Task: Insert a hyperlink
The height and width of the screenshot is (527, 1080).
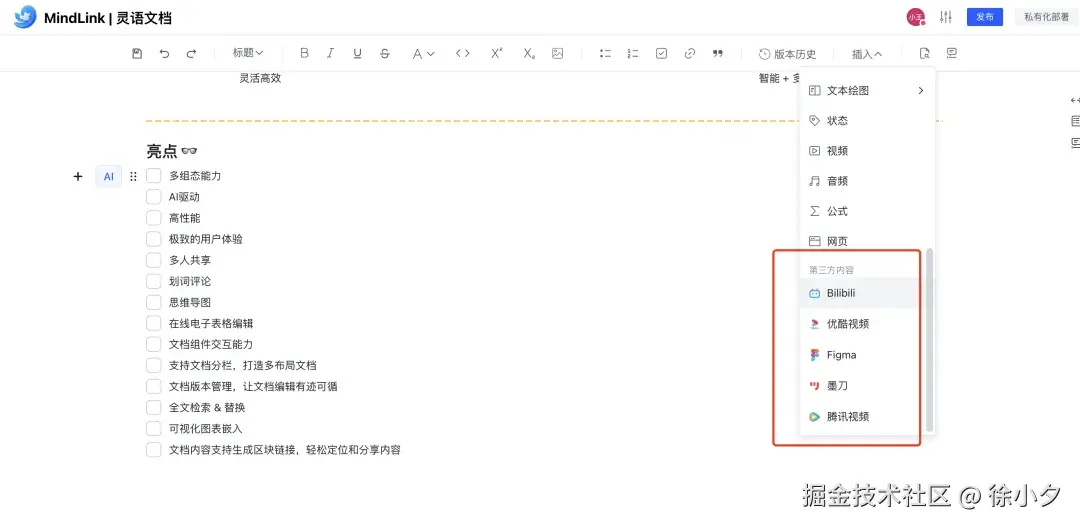Action: click(689, 54)
